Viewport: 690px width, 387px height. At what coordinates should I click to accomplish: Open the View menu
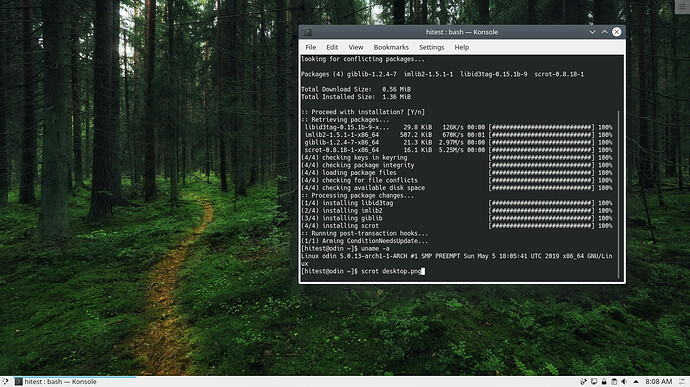pyautogui.click(x=356, y=47)
